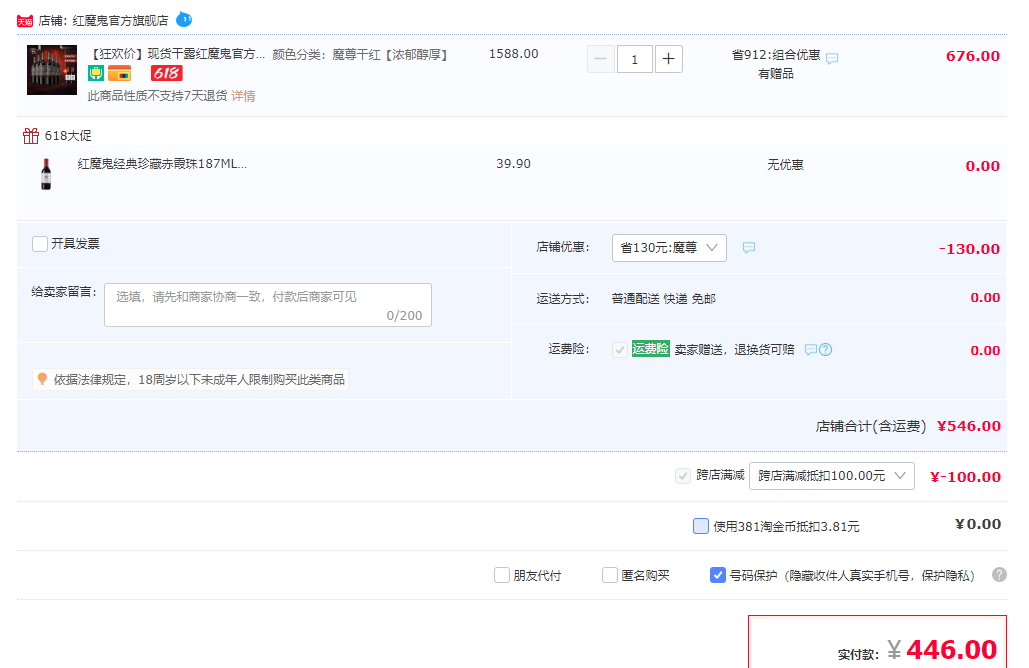Enable the 开具发票 invoice checkbox

click(40, 244)
